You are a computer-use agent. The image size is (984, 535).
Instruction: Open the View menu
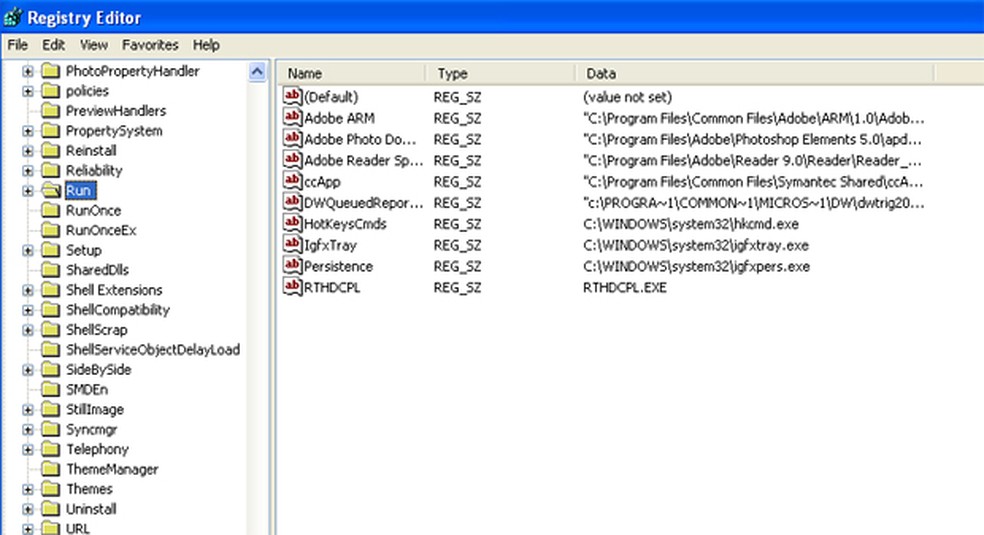pyautogui.click(x=94, y=45)
